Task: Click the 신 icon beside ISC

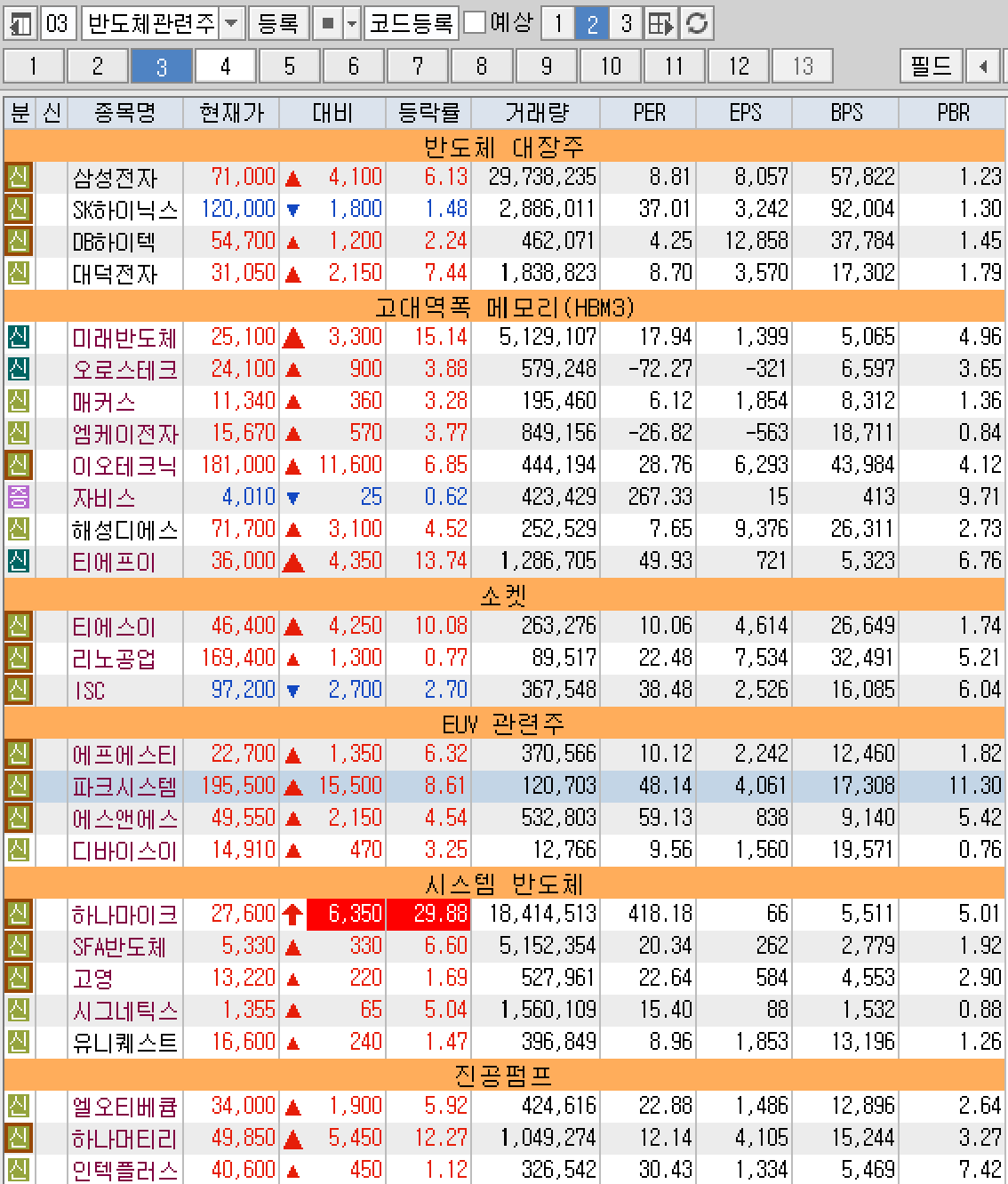Action: click(19, 690)
